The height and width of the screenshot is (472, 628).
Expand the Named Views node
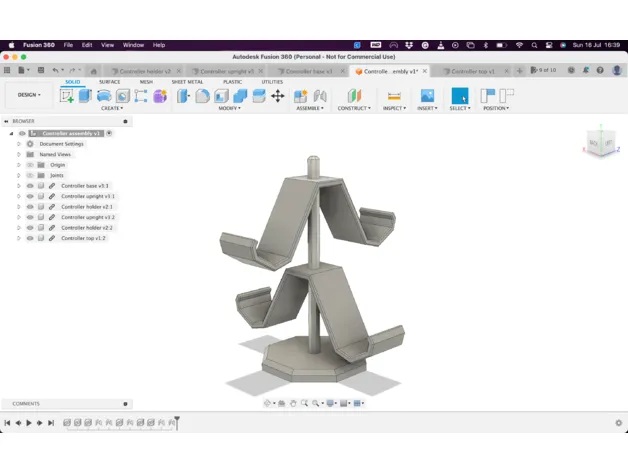point(18,154)
